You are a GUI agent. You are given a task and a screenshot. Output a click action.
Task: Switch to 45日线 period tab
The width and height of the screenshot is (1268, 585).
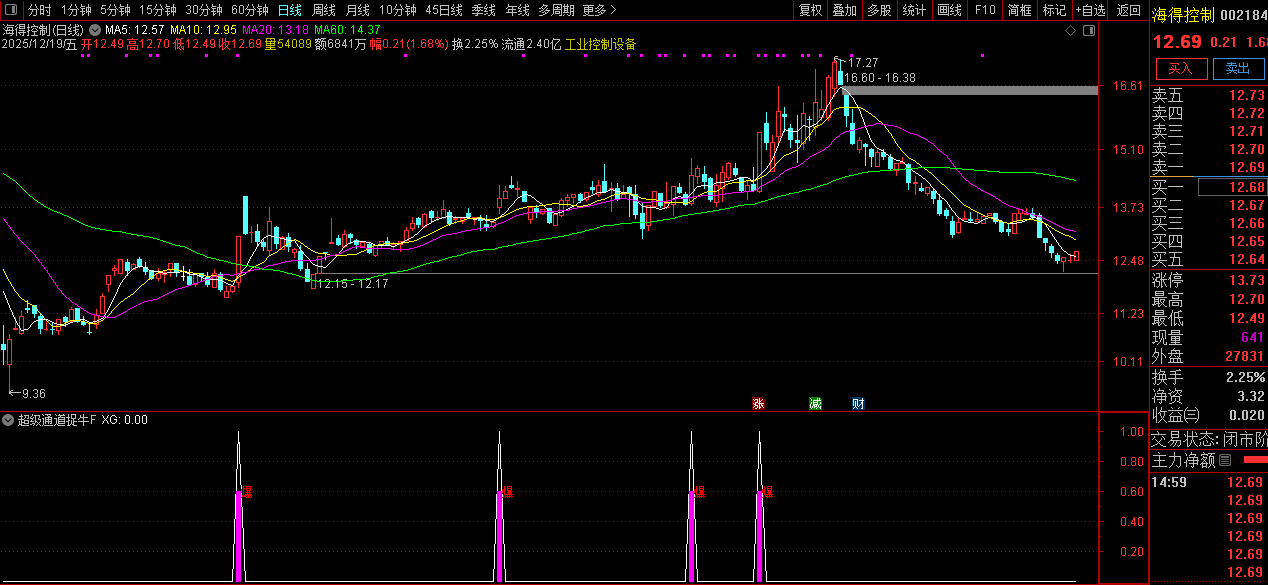coord(444,10)
